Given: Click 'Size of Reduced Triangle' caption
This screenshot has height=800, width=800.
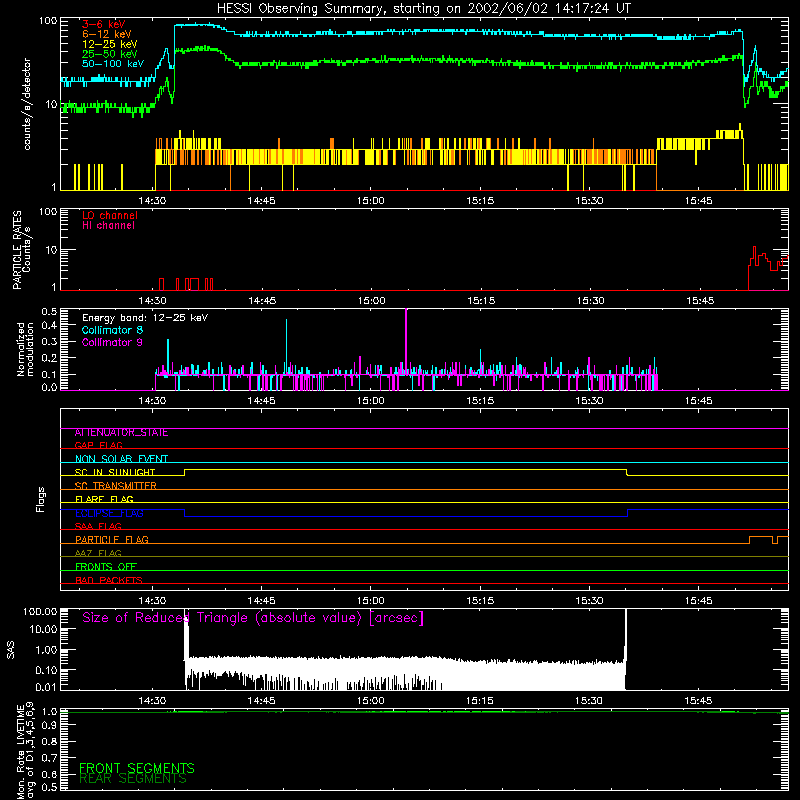Looking at the screenshot, I should click(x=253, y=618).
